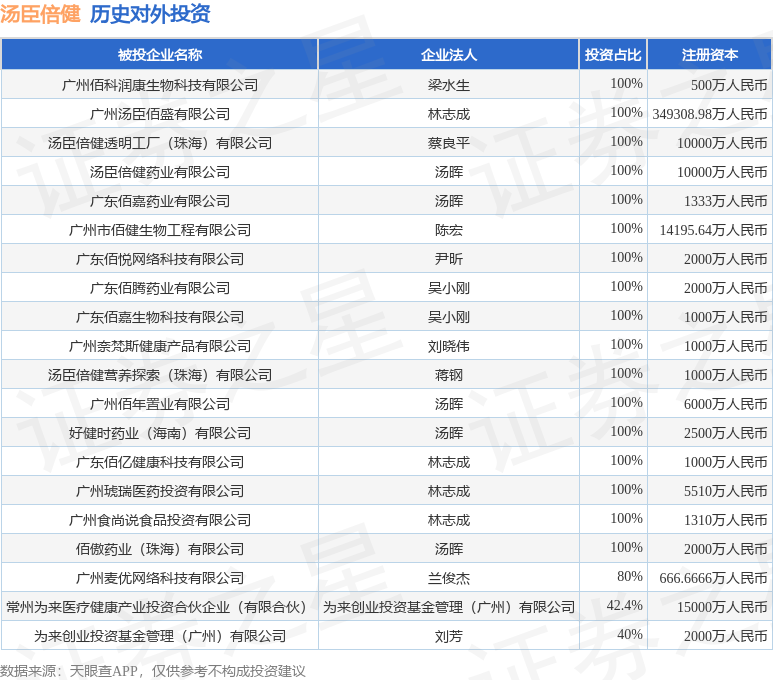Select 汤臣倍健透明工厂（珠海）有限公司 cell

pyautogui.click(x=160, y=143)
